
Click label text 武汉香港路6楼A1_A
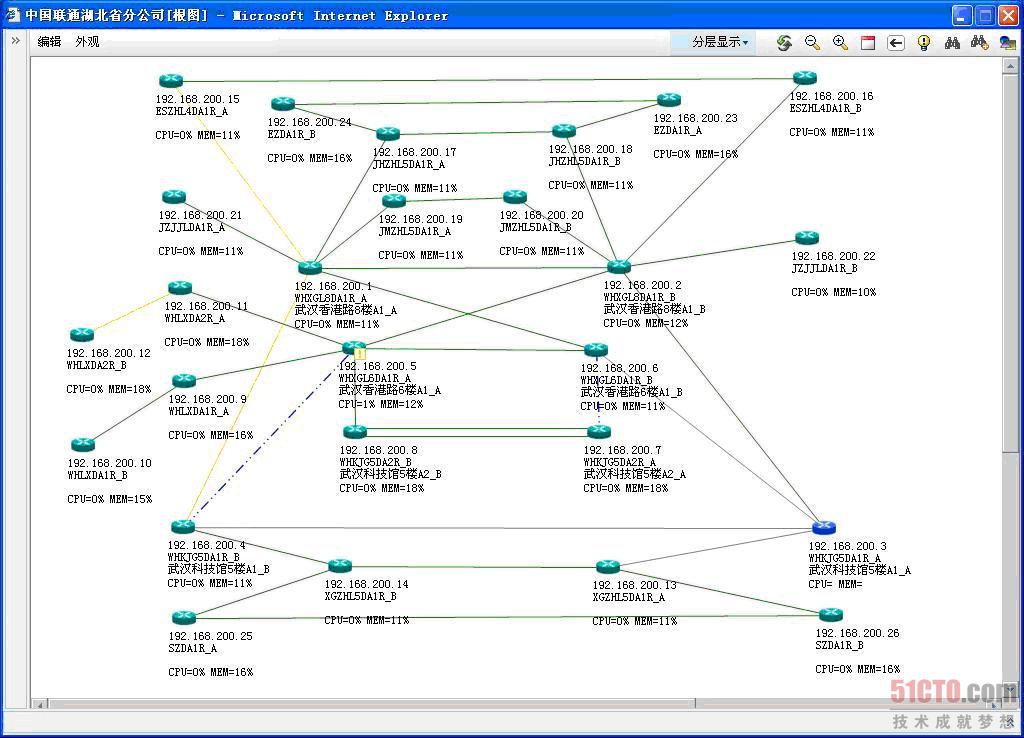click(390, 391)
